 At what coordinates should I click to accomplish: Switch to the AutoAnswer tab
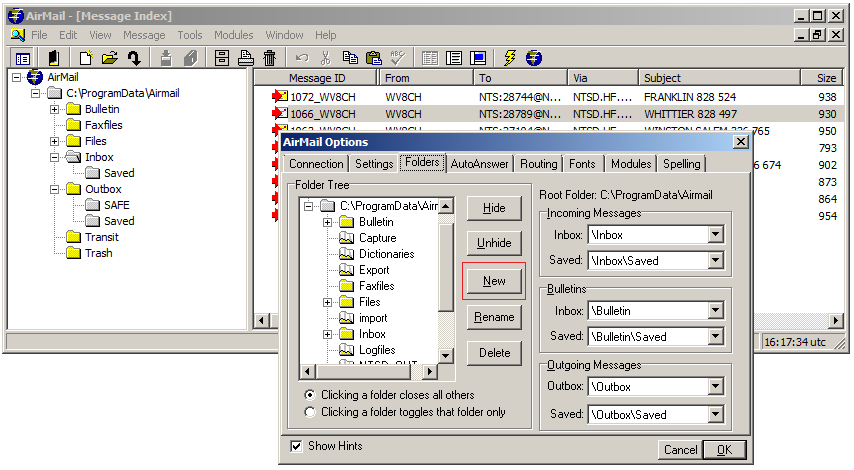pos(479,164)
